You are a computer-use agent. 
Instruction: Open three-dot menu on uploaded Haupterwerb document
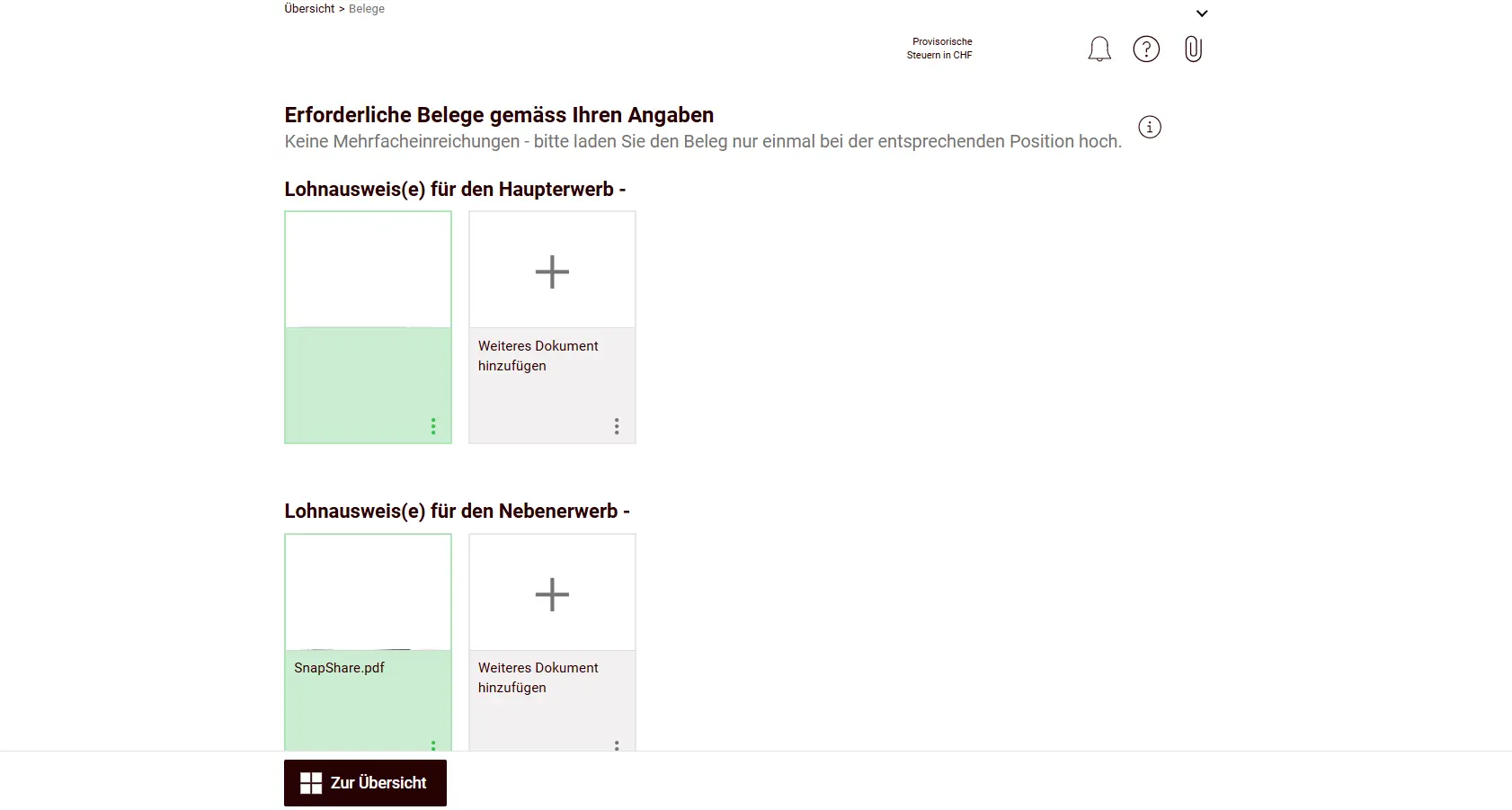coord(433,426)
